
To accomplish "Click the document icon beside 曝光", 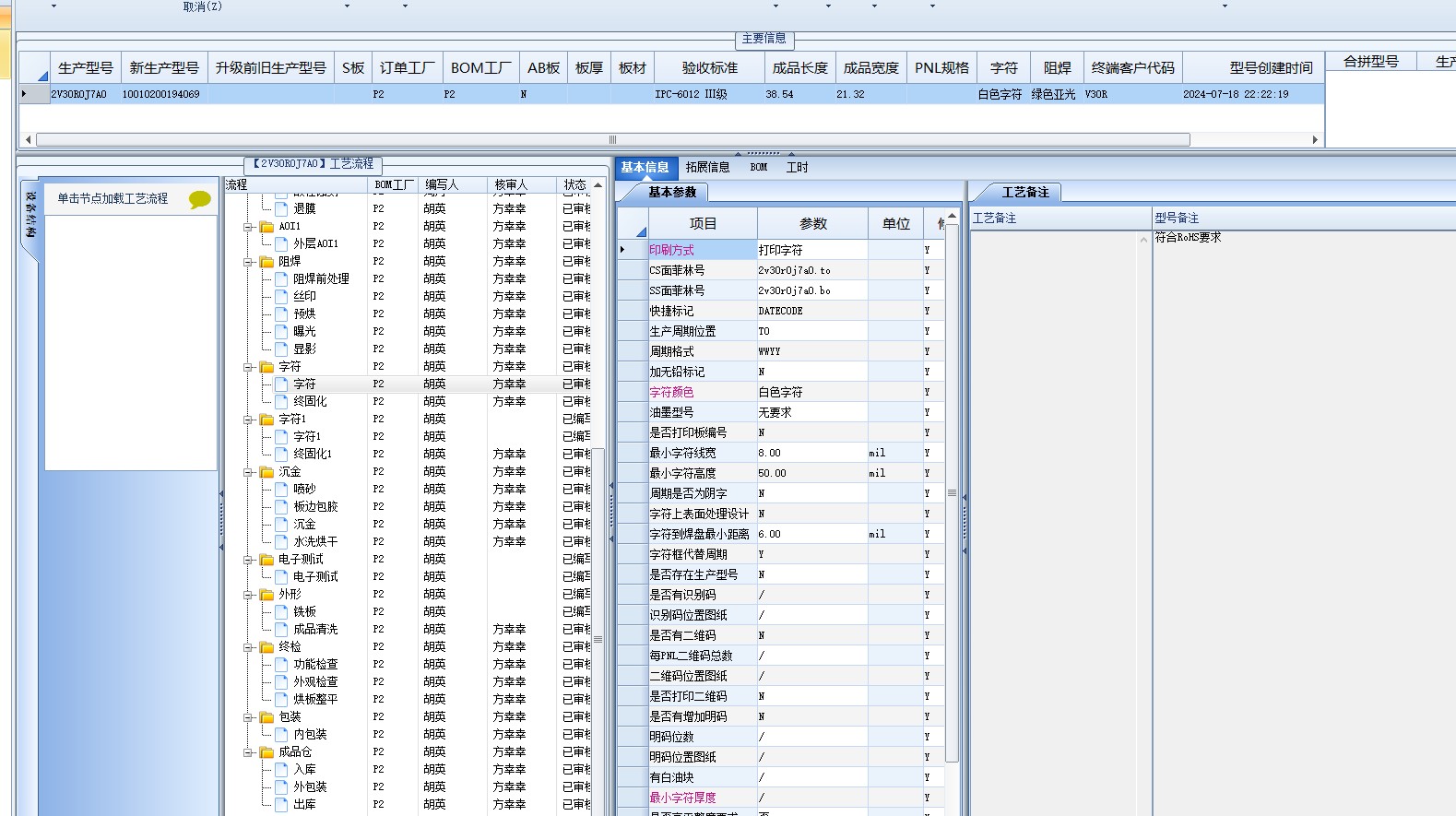I will point(282,332).
